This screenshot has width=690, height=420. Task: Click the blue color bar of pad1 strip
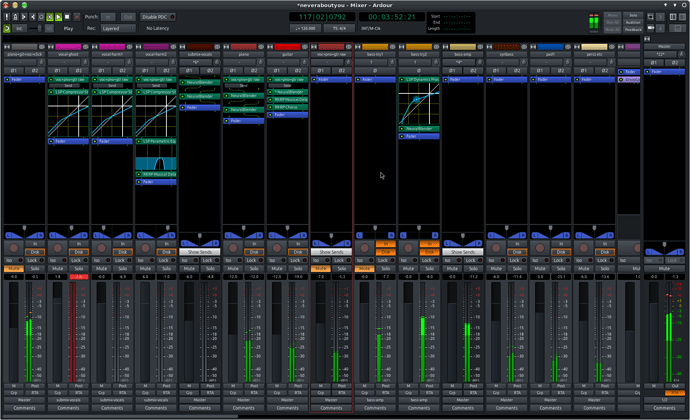551,47
